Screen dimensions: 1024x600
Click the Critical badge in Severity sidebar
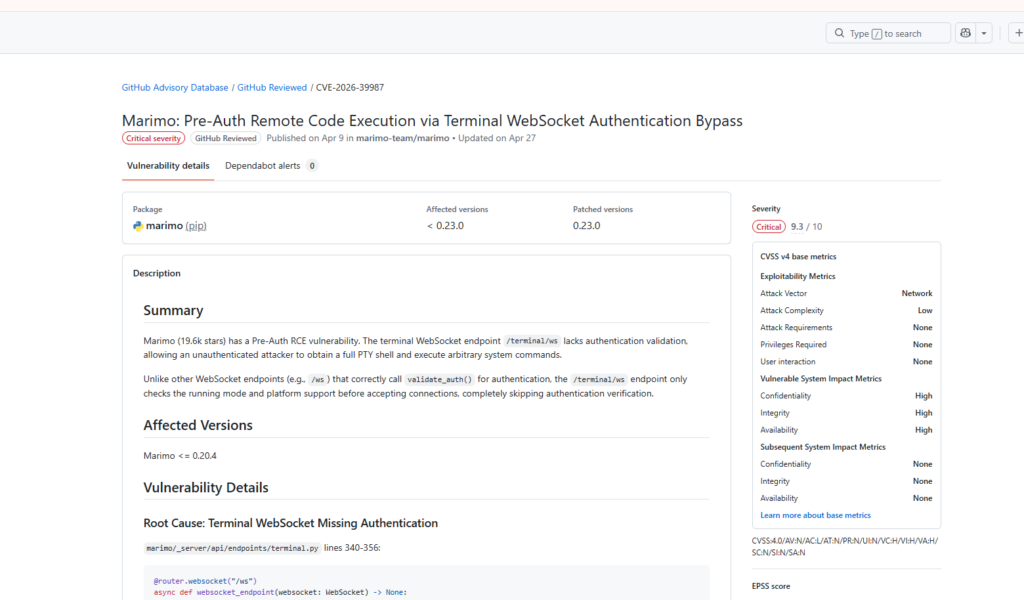pos(769,227)
